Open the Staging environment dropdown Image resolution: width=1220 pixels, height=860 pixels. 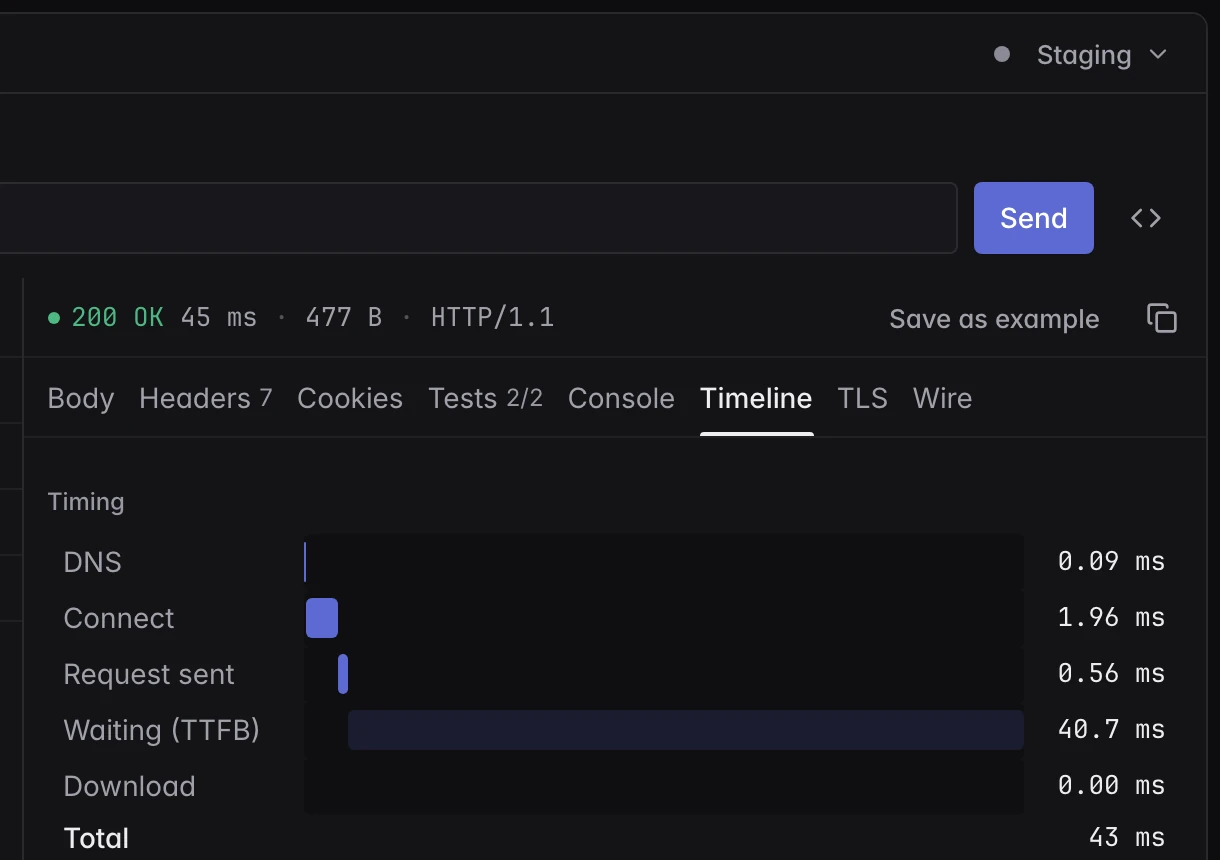point(1102,55)
